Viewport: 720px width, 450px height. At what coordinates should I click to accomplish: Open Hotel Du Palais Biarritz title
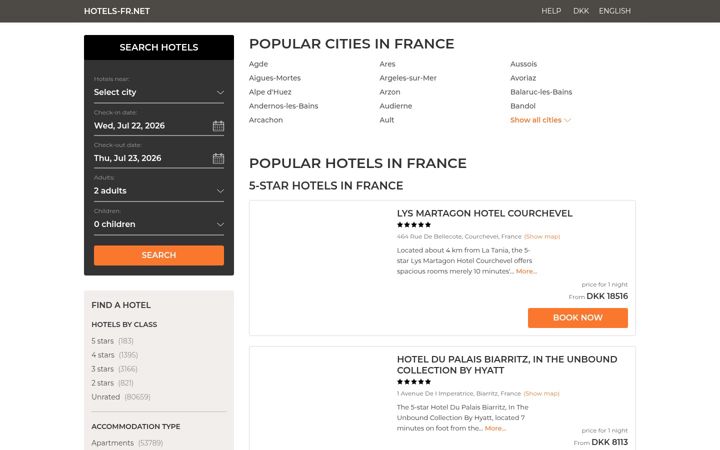pyautogui.click(x=507, y=365)
